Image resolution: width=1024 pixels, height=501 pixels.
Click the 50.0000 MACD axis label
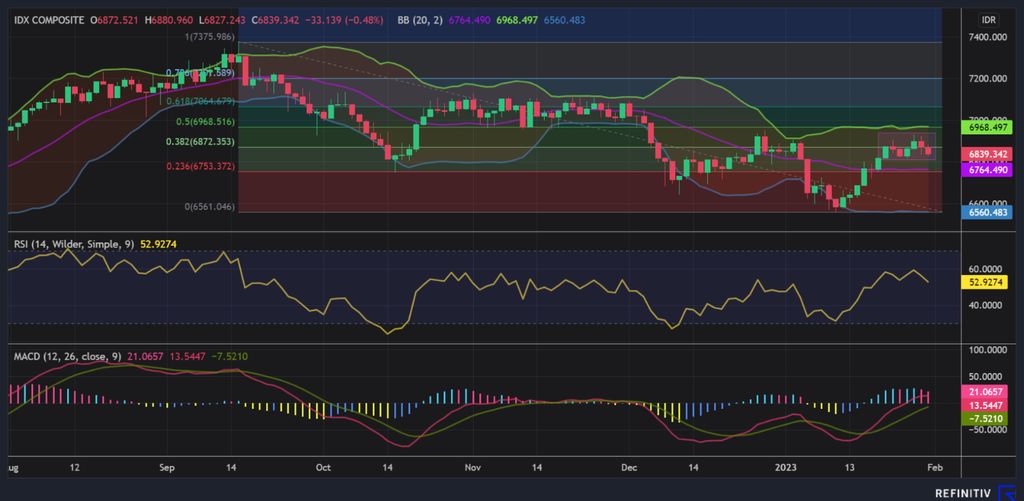tap(987, 377)
